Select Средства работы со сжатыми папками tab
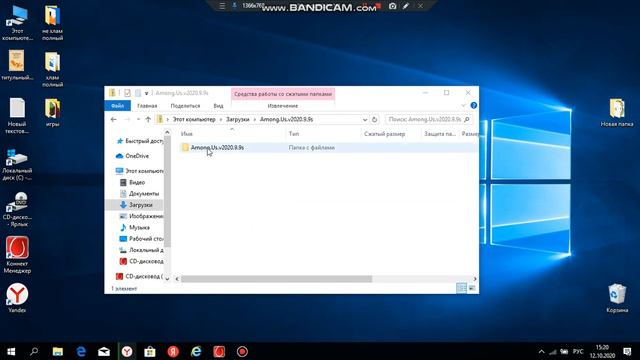Screen dimensions: 640x360 (x=283, y=94)
